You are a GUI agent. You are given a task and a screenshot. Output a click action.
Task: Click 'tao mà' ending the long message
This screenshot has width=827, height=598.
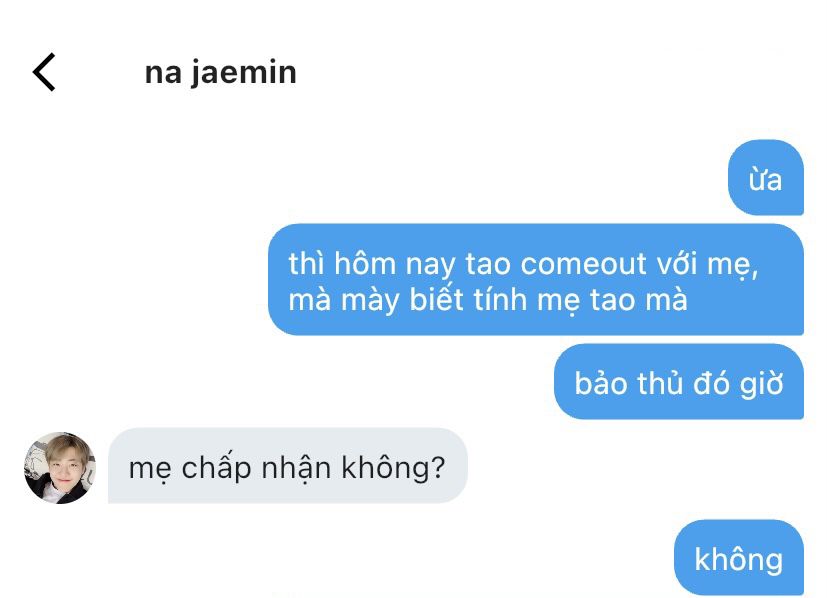coord(639,300)
